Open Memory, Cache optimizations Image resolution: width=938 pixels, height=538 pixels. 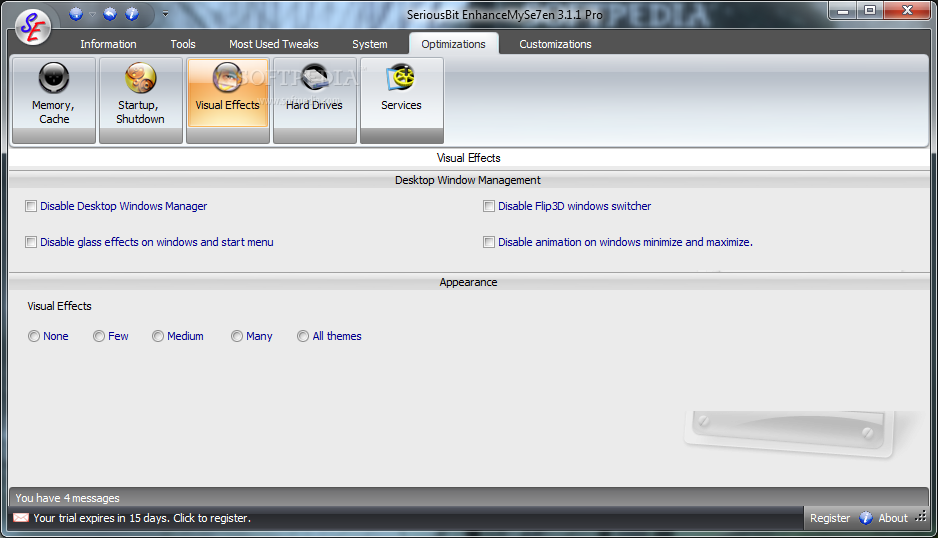point(54,100)
